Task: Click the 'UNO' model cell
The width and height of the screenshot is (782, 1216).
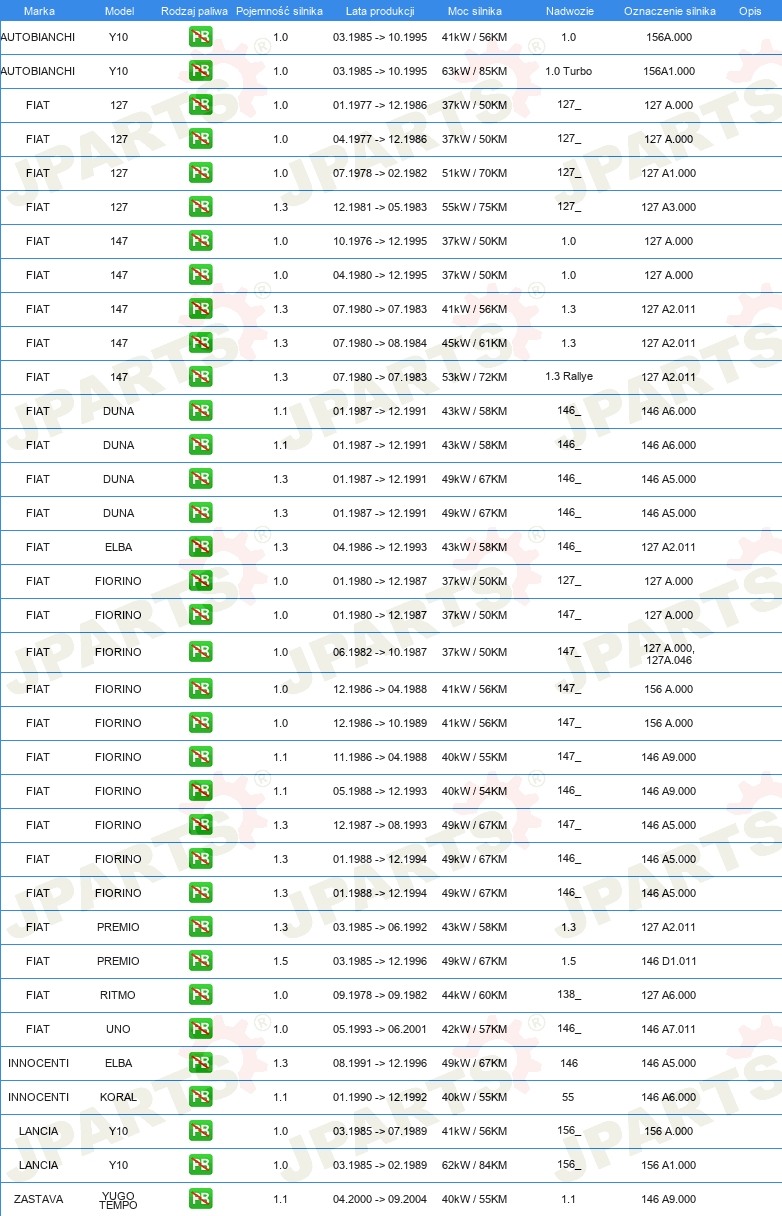Action: (118, 1029)
